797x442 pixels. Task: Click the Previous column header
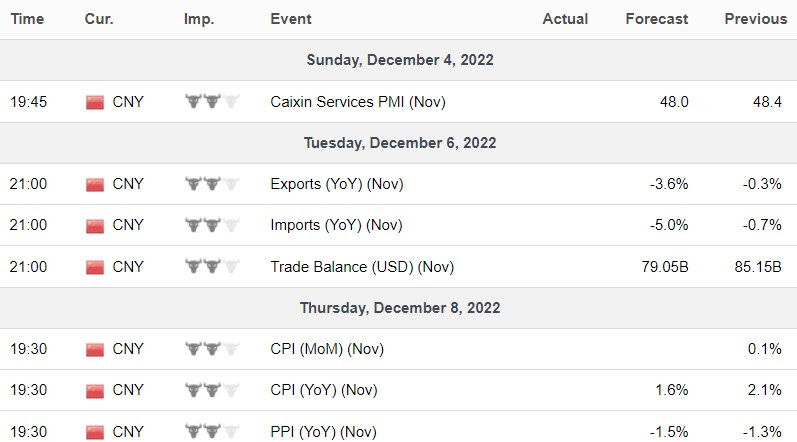pos(756,18)
